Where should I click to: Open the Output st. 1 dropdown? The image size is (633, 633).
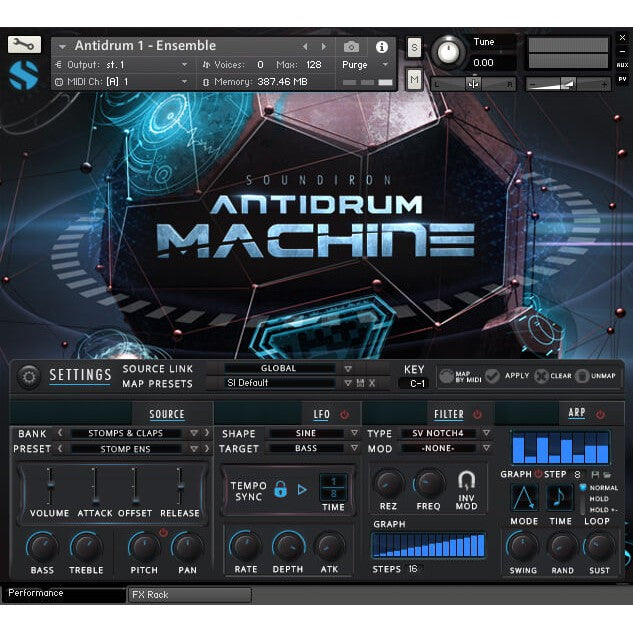pyautogui.click(x=121, y=65)
